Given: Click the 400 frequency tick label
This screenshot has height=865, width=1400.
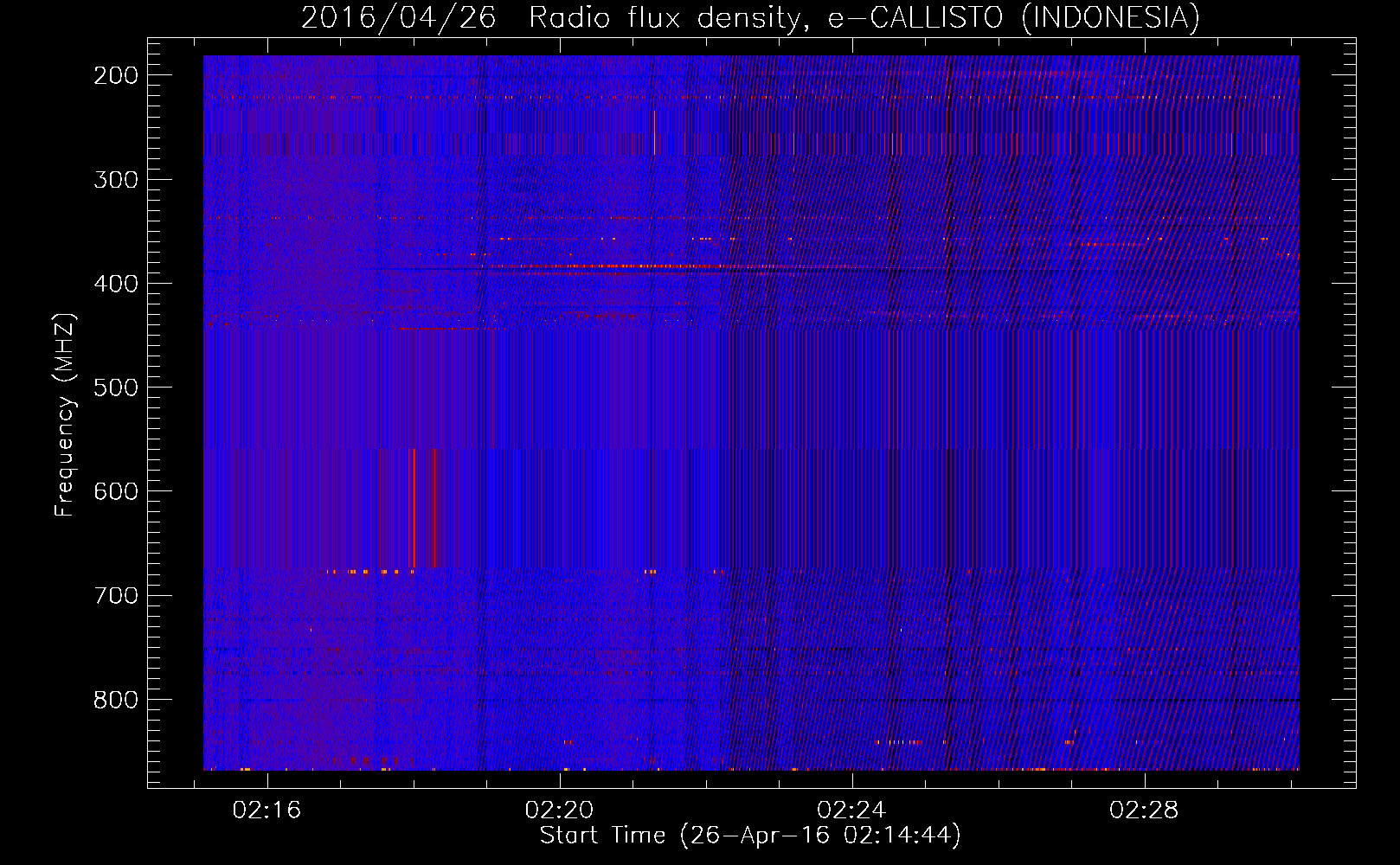Looking at the screenshot, I should click(116, 284).
